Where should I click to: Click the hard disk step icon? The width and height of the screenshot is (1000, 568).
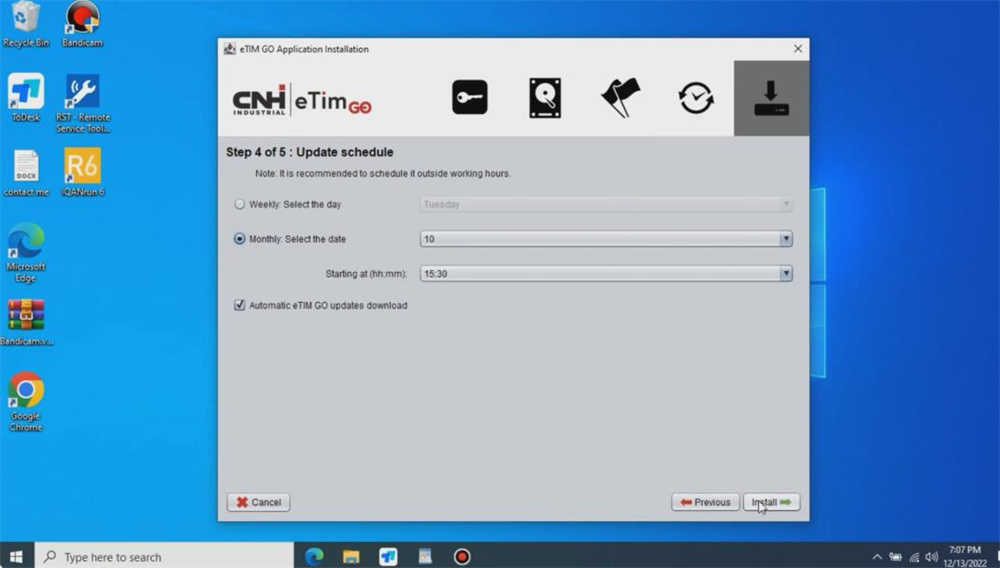coord(545,98)
